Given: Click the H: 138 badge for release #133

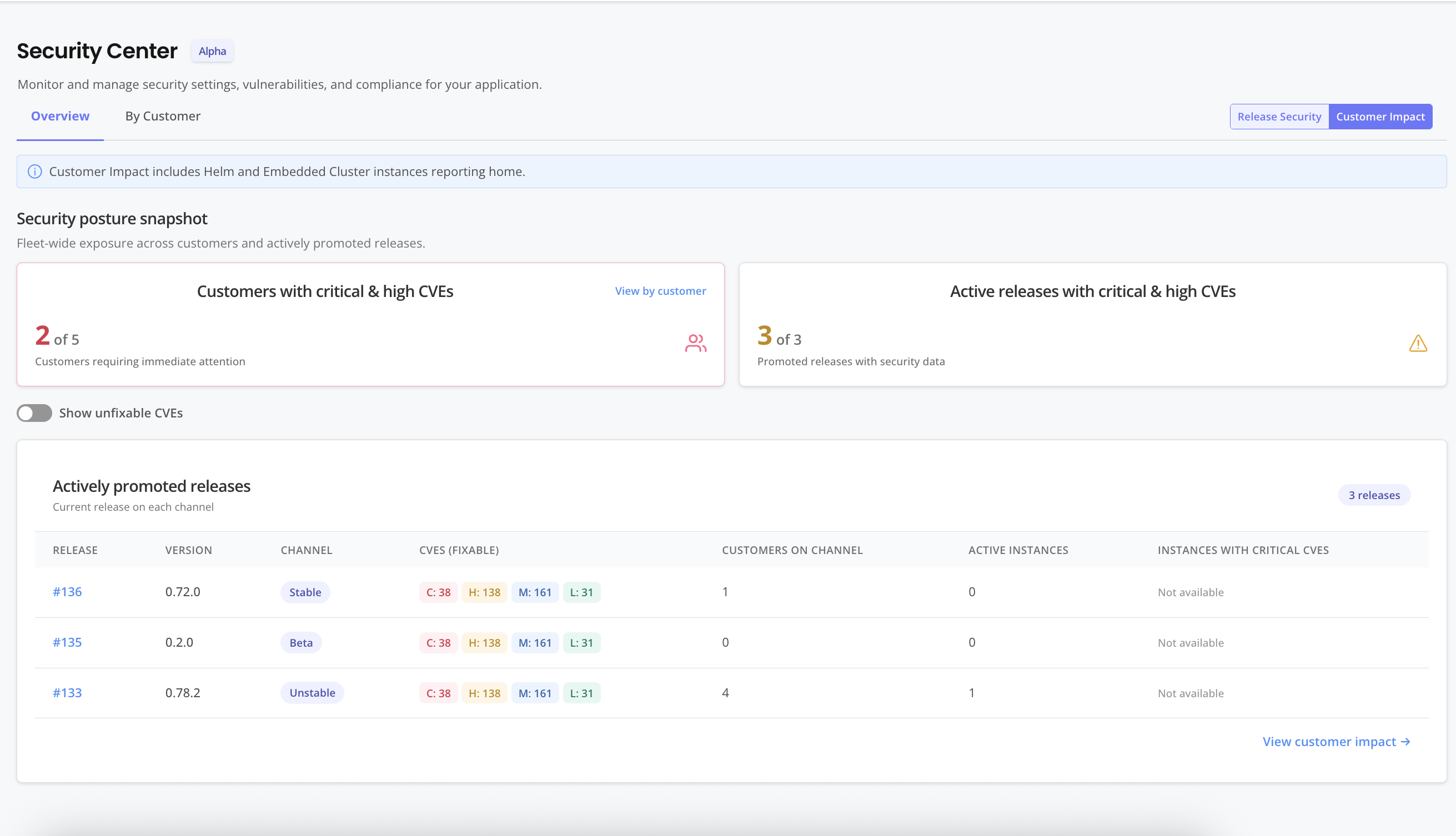Looking at the screenshot, I should click(x=484, y=693).
